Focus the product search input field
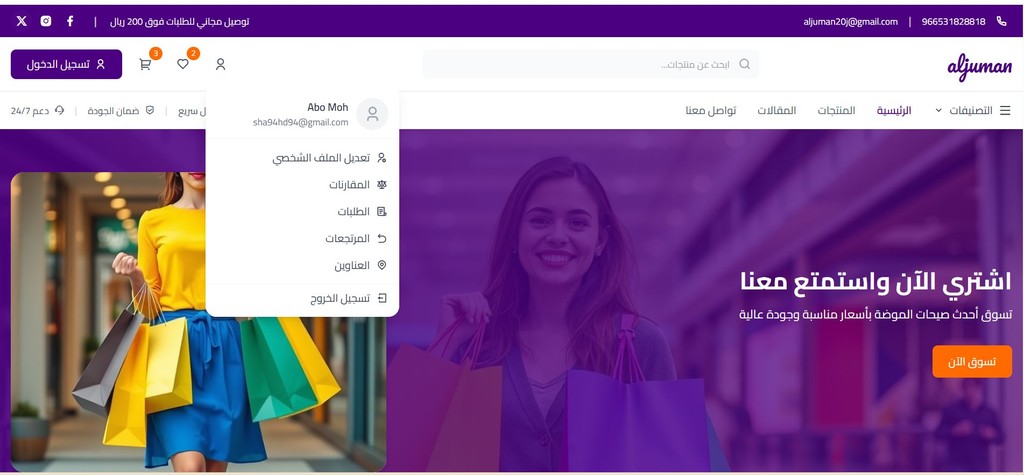1024x475 pixels. pyautogui.click(x=591, y=64)
